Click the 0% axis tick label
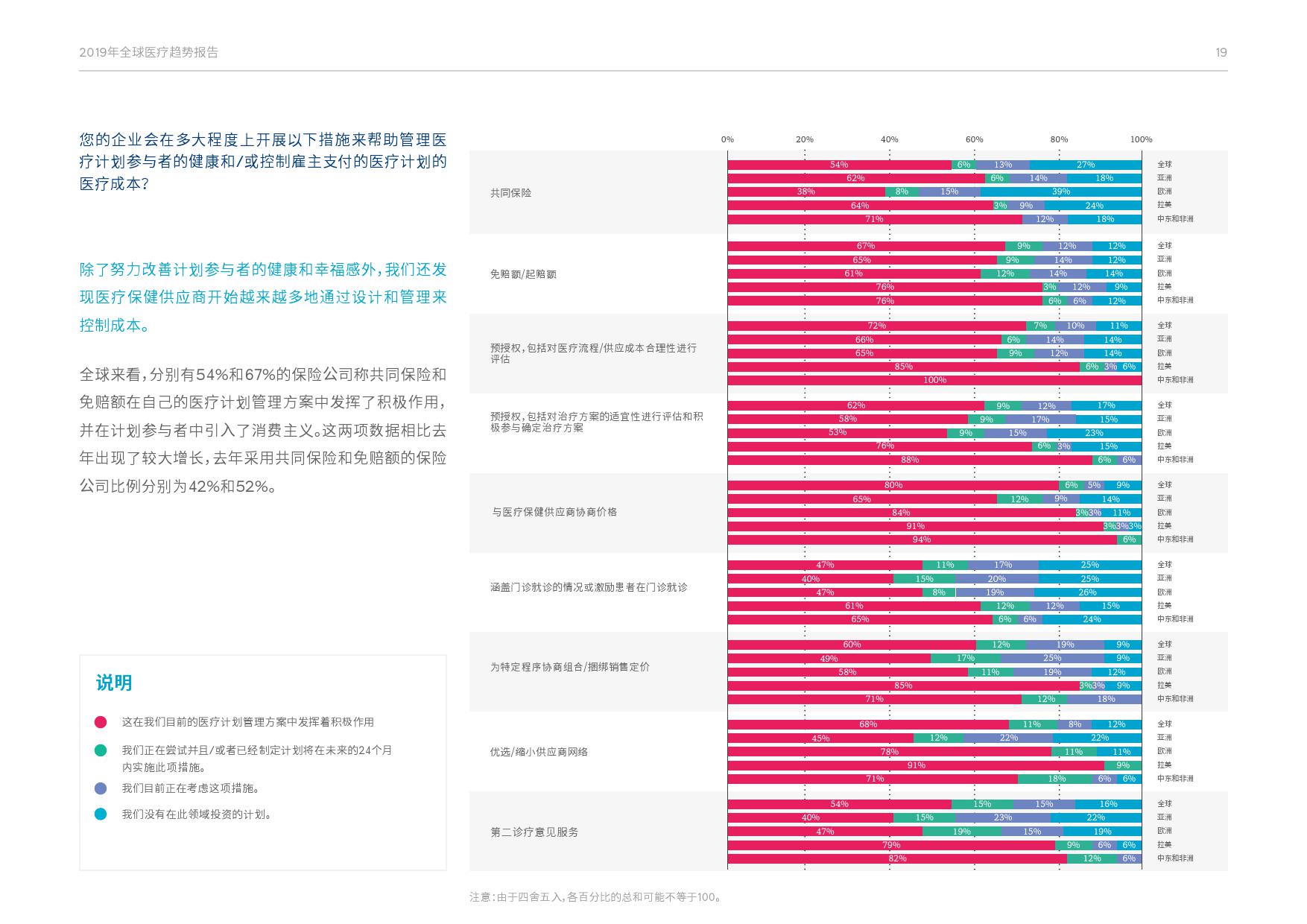This screenshot has width=1307, height=924. tap(727, 139)
